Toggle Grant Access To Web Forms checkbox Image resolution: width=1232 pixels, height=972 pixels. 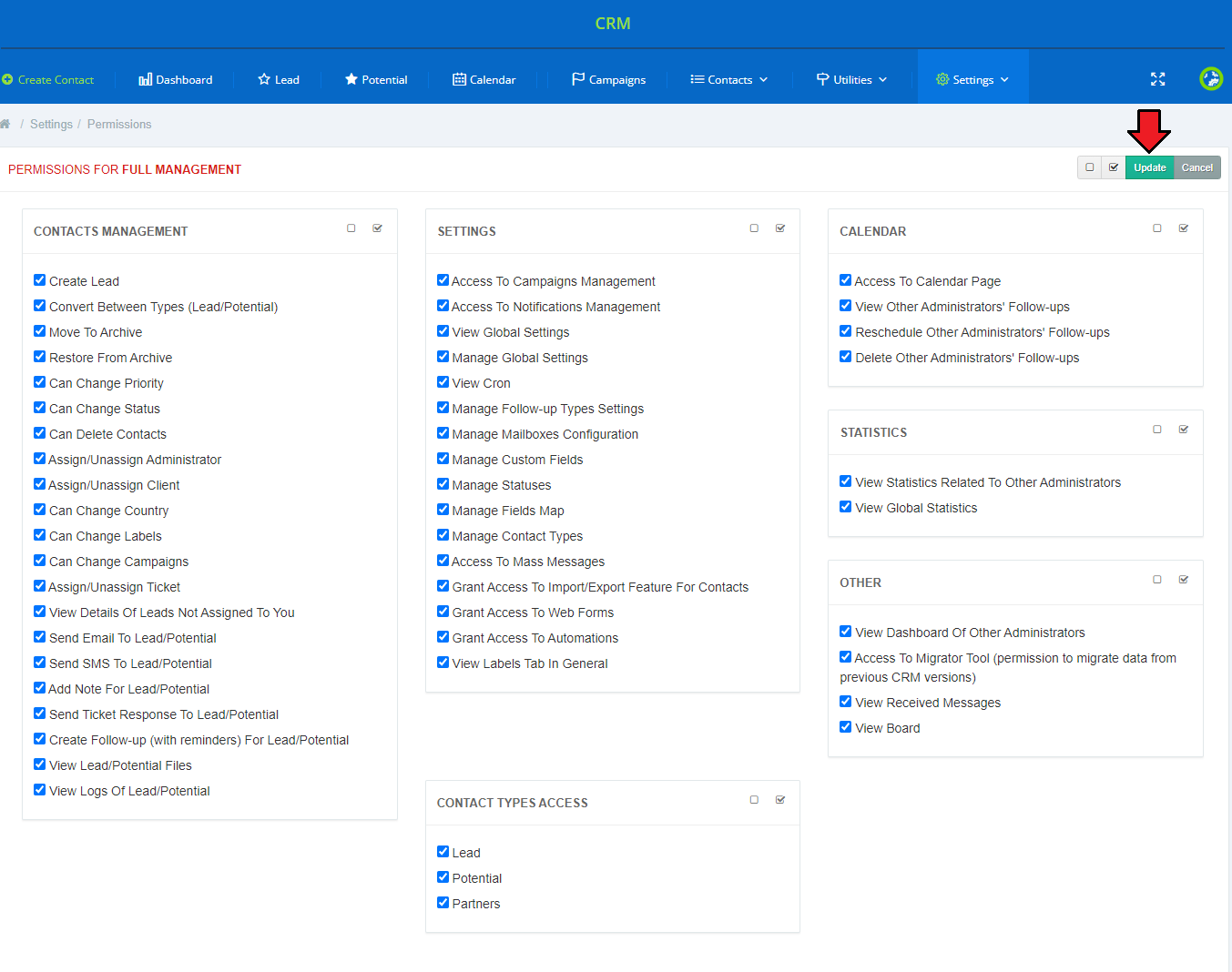pos(443,612)
